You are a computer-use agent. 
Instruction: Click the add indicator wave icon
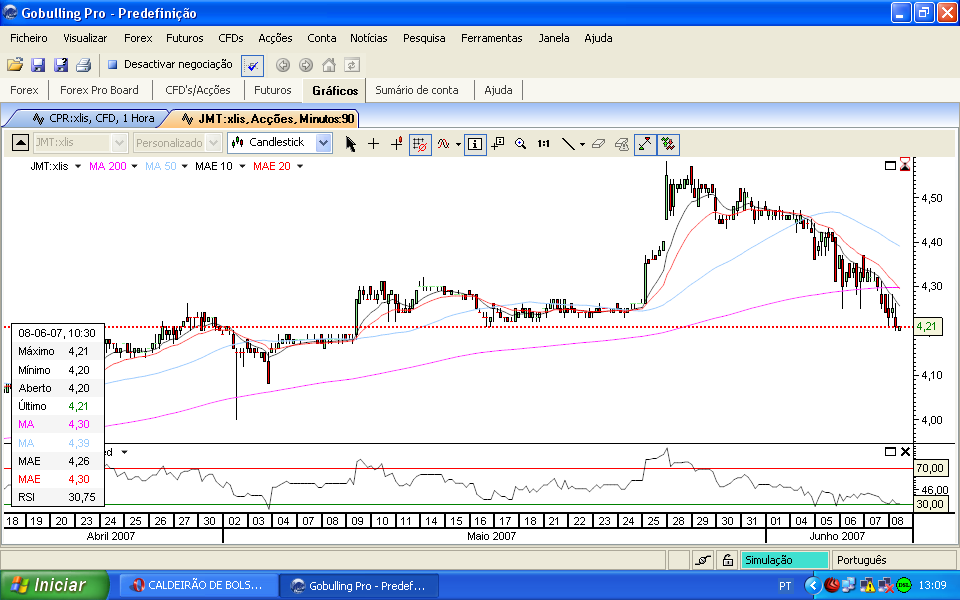444,144
